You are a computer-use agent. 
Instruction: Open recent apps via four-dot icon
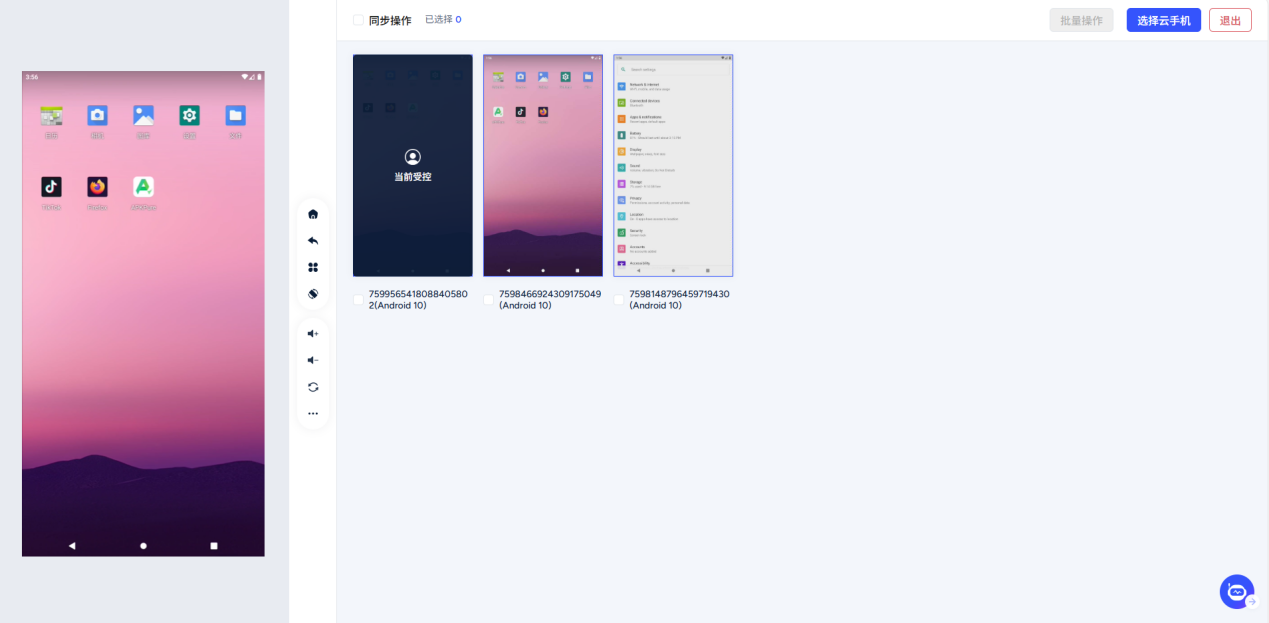pyautogui.click(x=313, y=267)
